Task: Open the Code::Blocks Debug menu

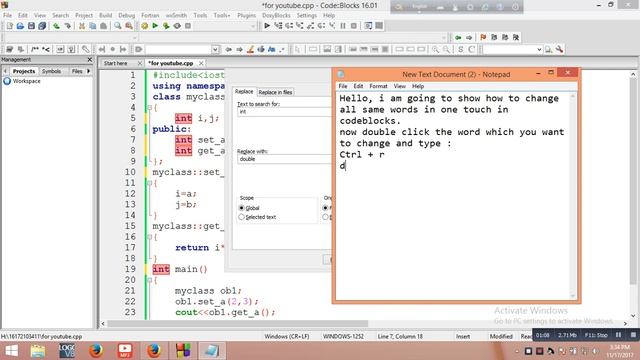Action: pos(127,15)
